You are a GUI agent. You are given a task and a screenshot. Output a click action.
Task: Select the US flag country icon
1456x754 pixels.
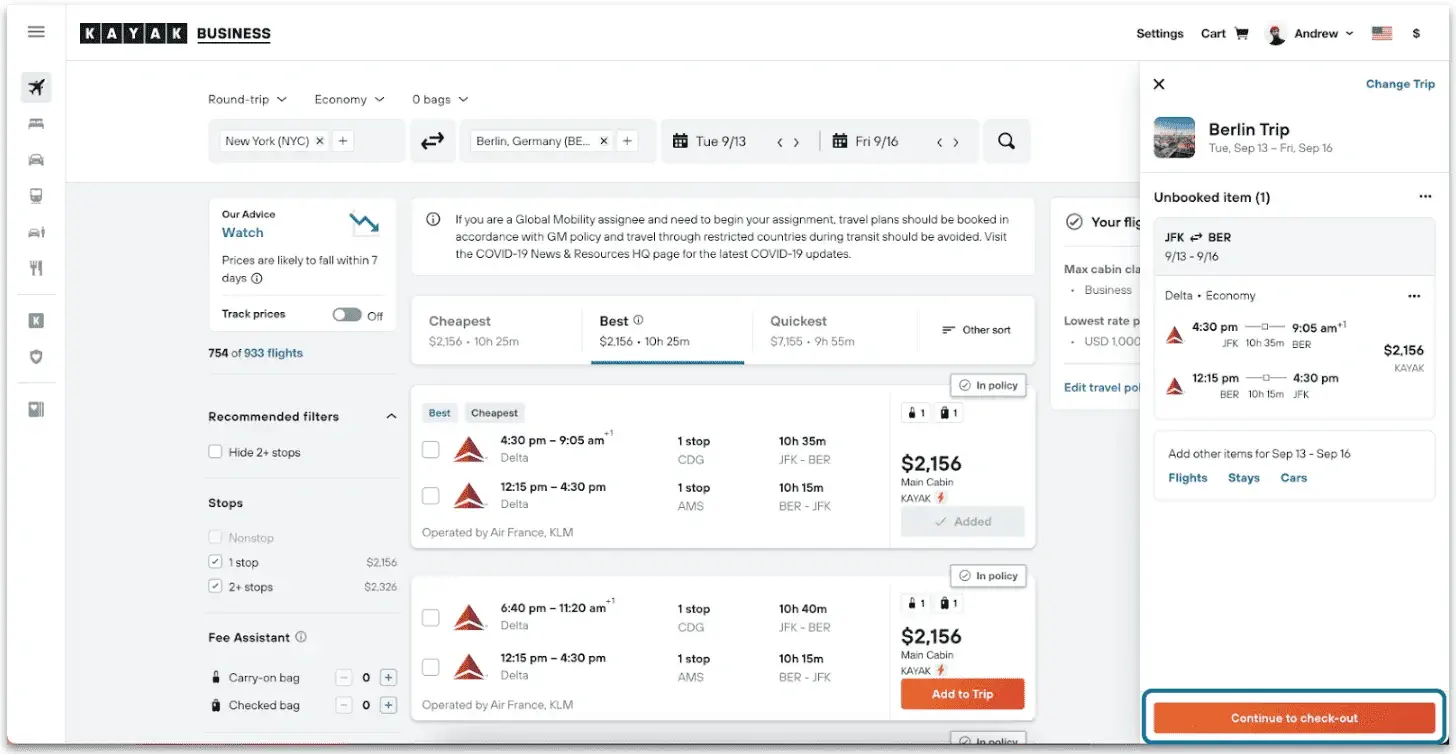point(1382,33)
